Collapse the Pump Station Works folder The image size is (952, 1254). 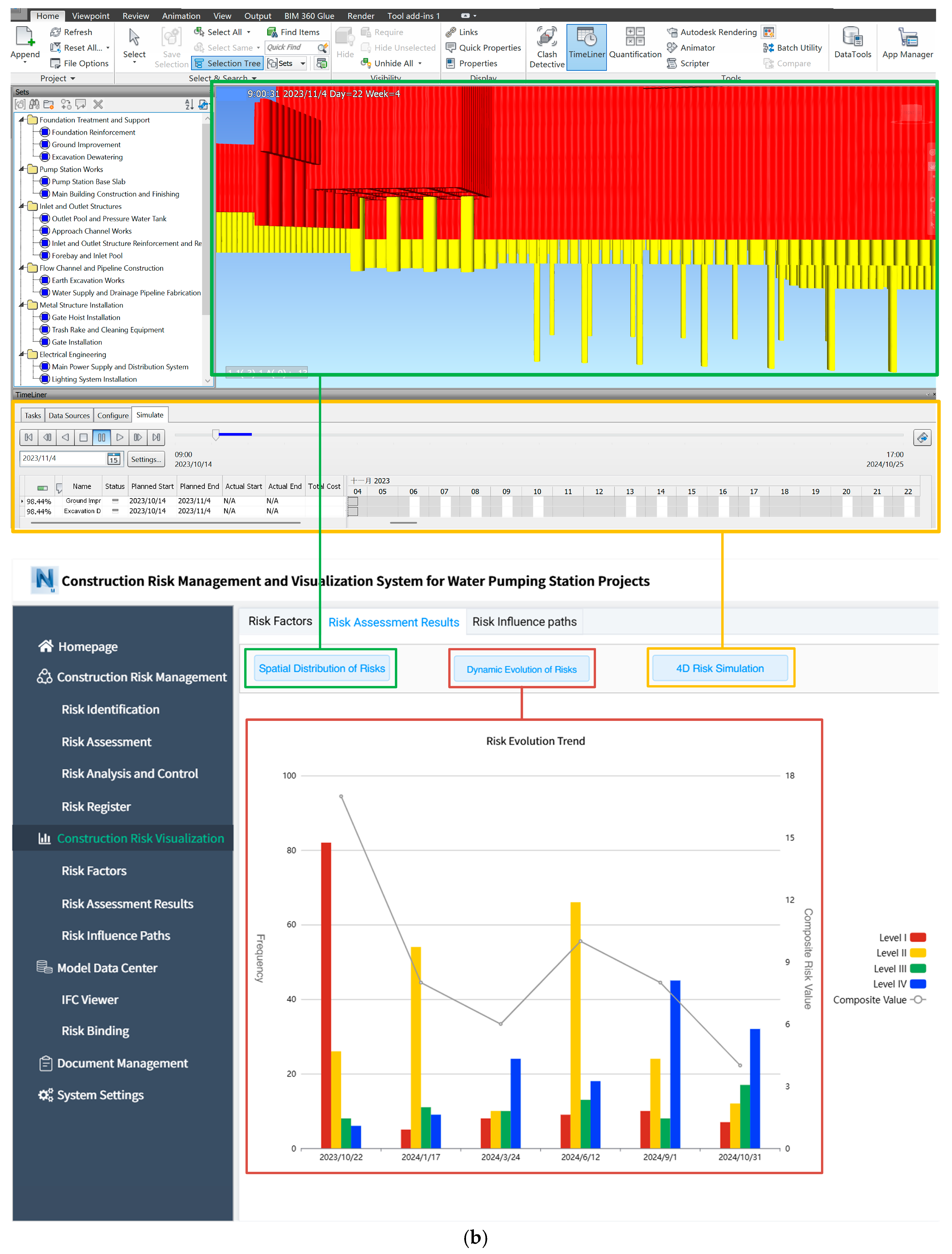point(22,169)
